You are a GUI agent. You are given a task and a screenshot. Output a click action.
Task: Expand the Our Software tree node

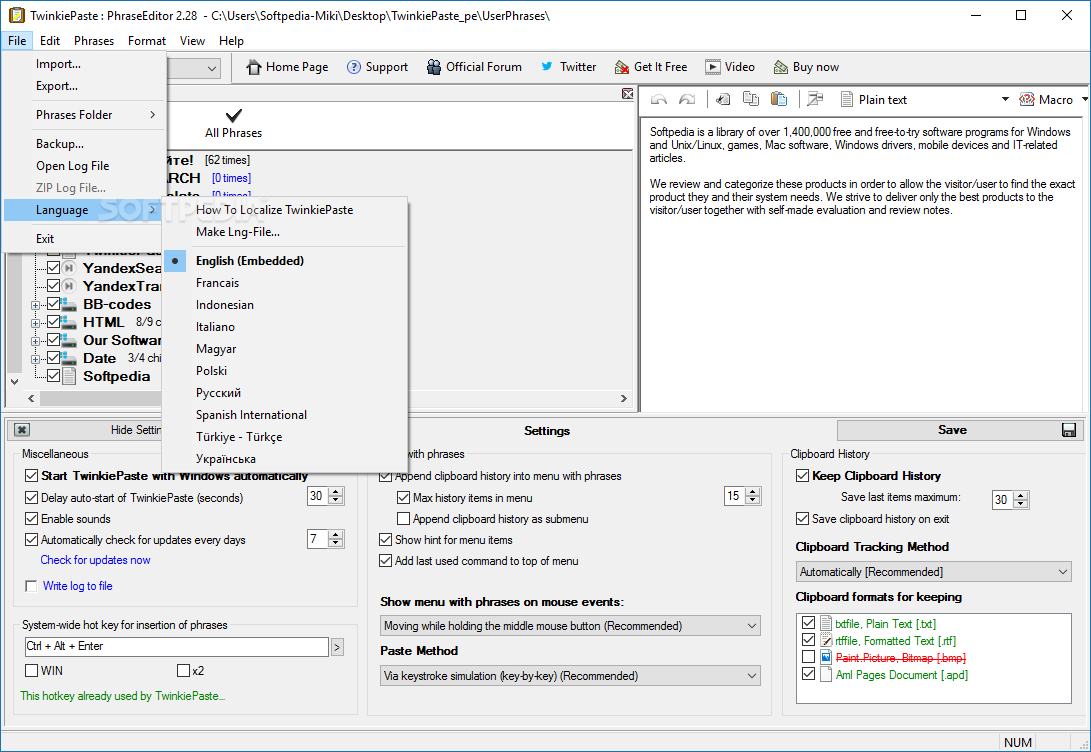pos(35,341)
